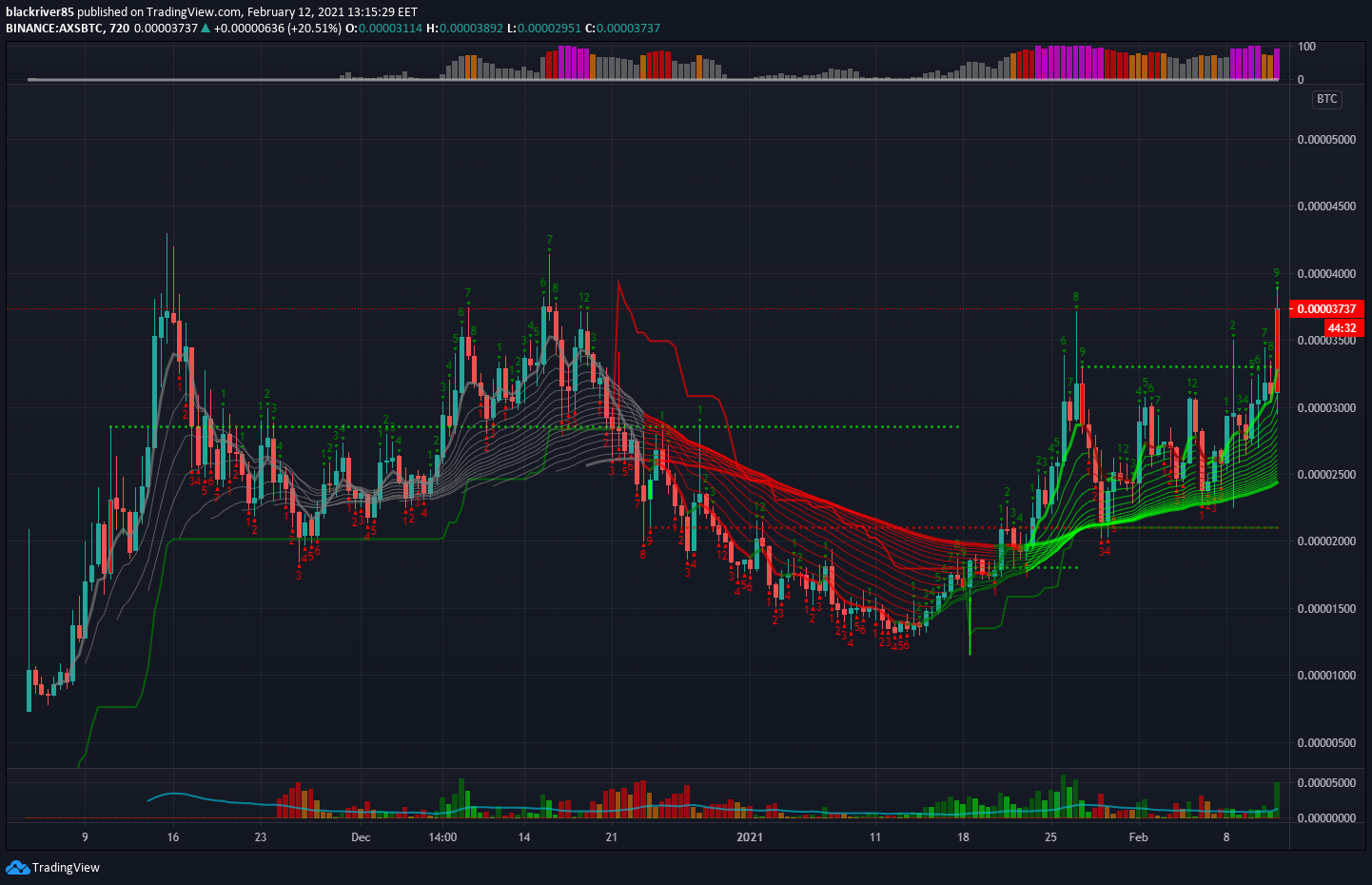Click the time axis label 25

coord(1050,837)
